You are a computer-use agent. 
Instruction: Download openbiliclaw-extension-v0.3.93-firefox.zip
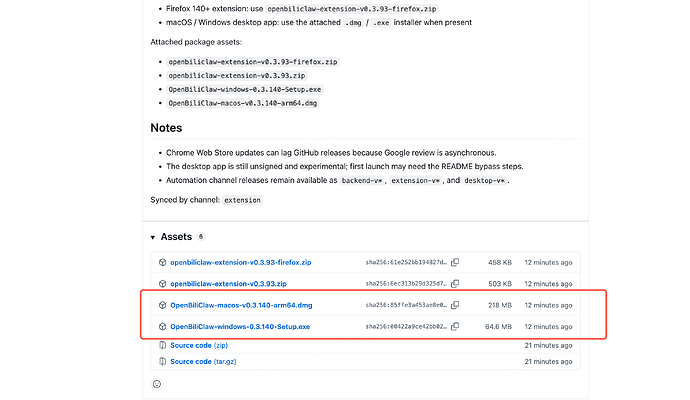tap(241, 262)
